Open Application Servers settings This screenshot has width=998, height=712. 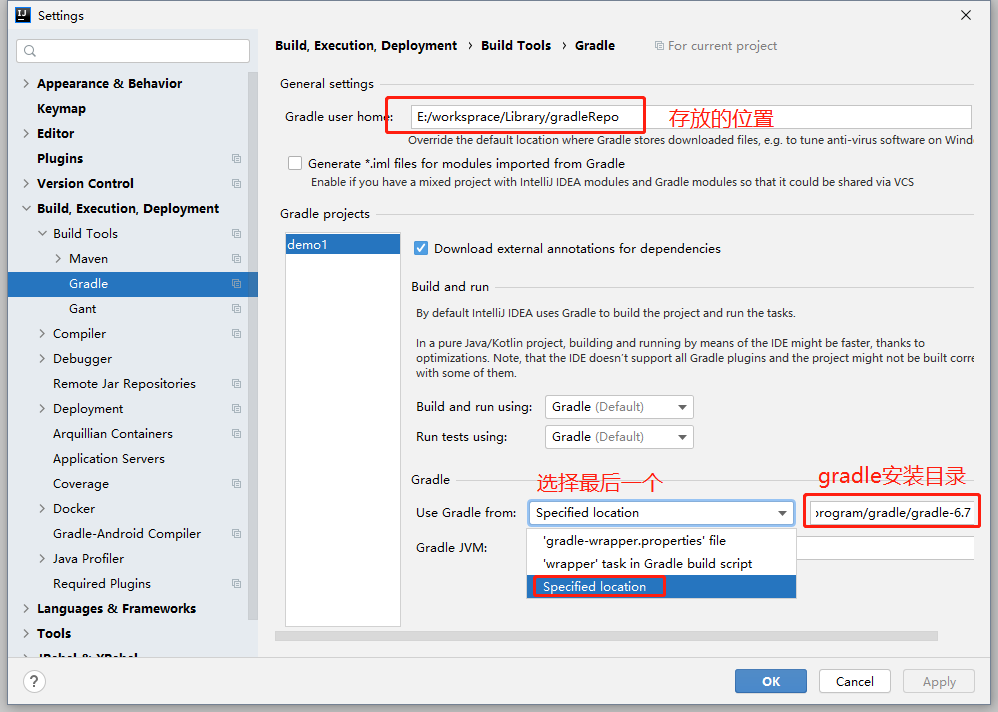pos(109,459)
